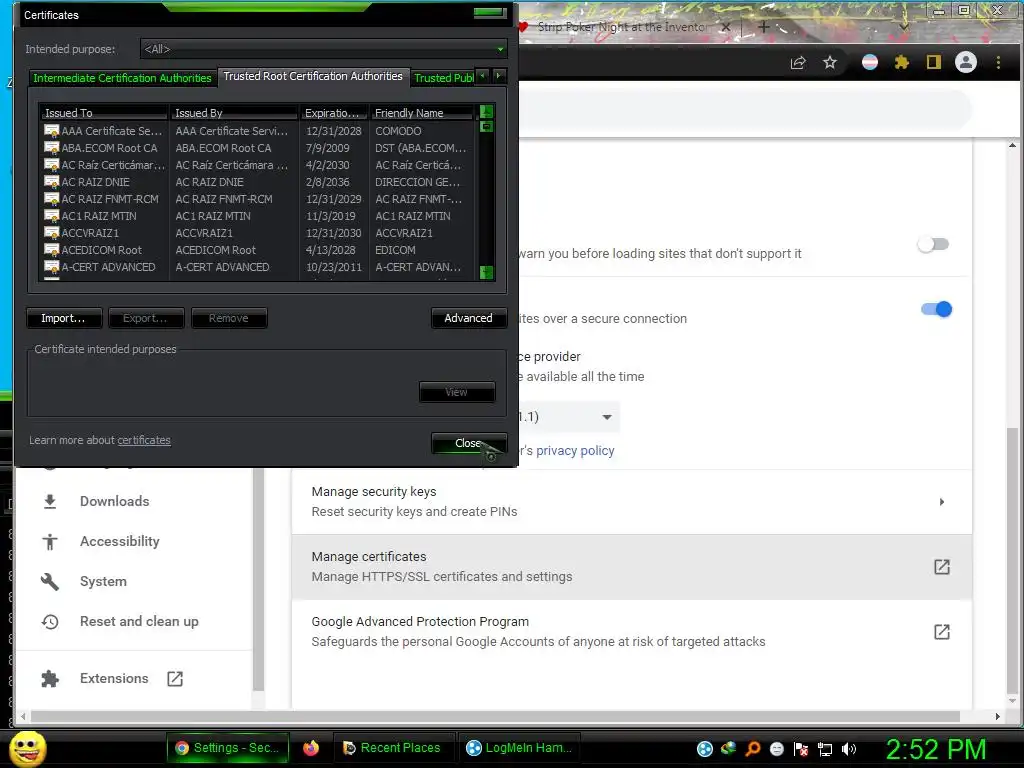1024x768 pixels.
Task: Disable the secure connection toggle
Action: (x=936, y=309)
